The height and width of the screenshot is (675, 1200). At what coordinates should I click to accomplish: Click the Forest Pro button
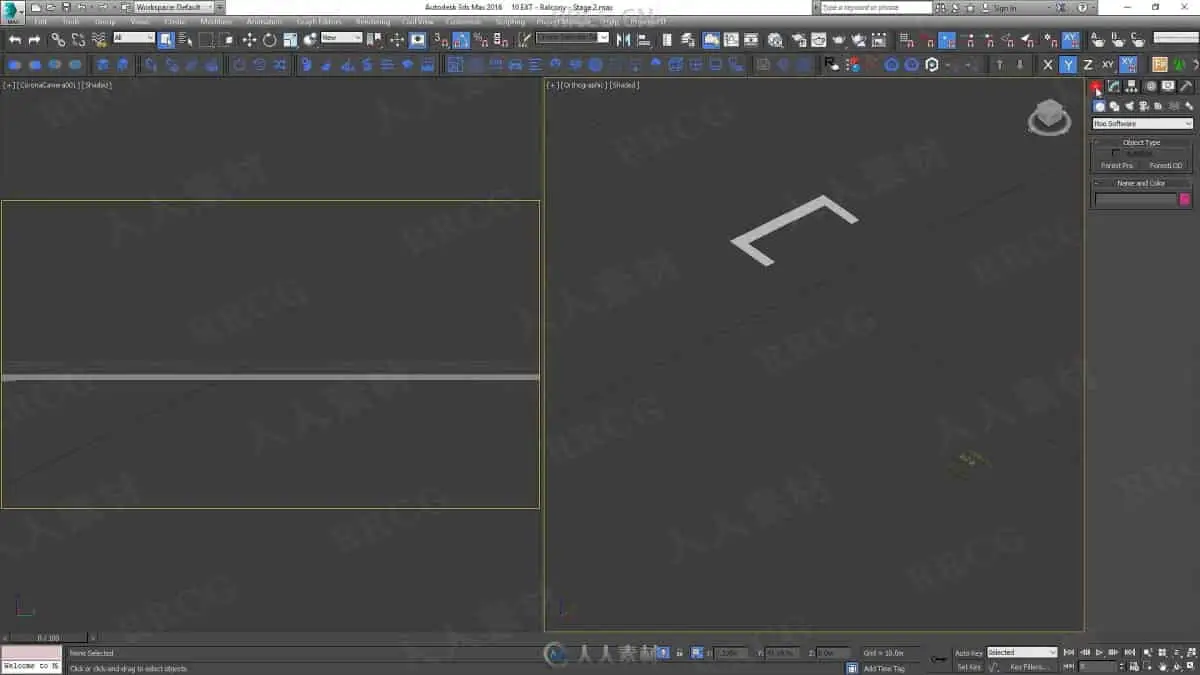[1117, 166]
